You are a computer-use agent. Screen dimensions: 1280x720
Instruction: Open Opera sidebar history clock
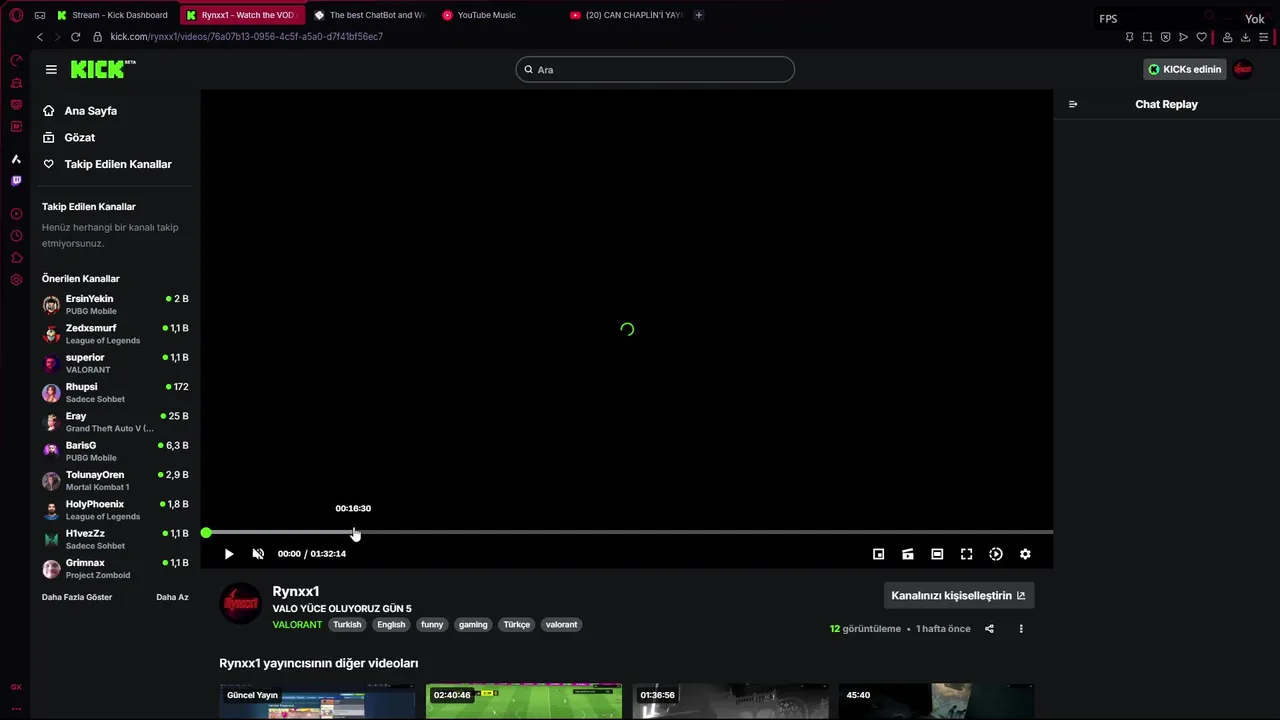coord(16,236)
